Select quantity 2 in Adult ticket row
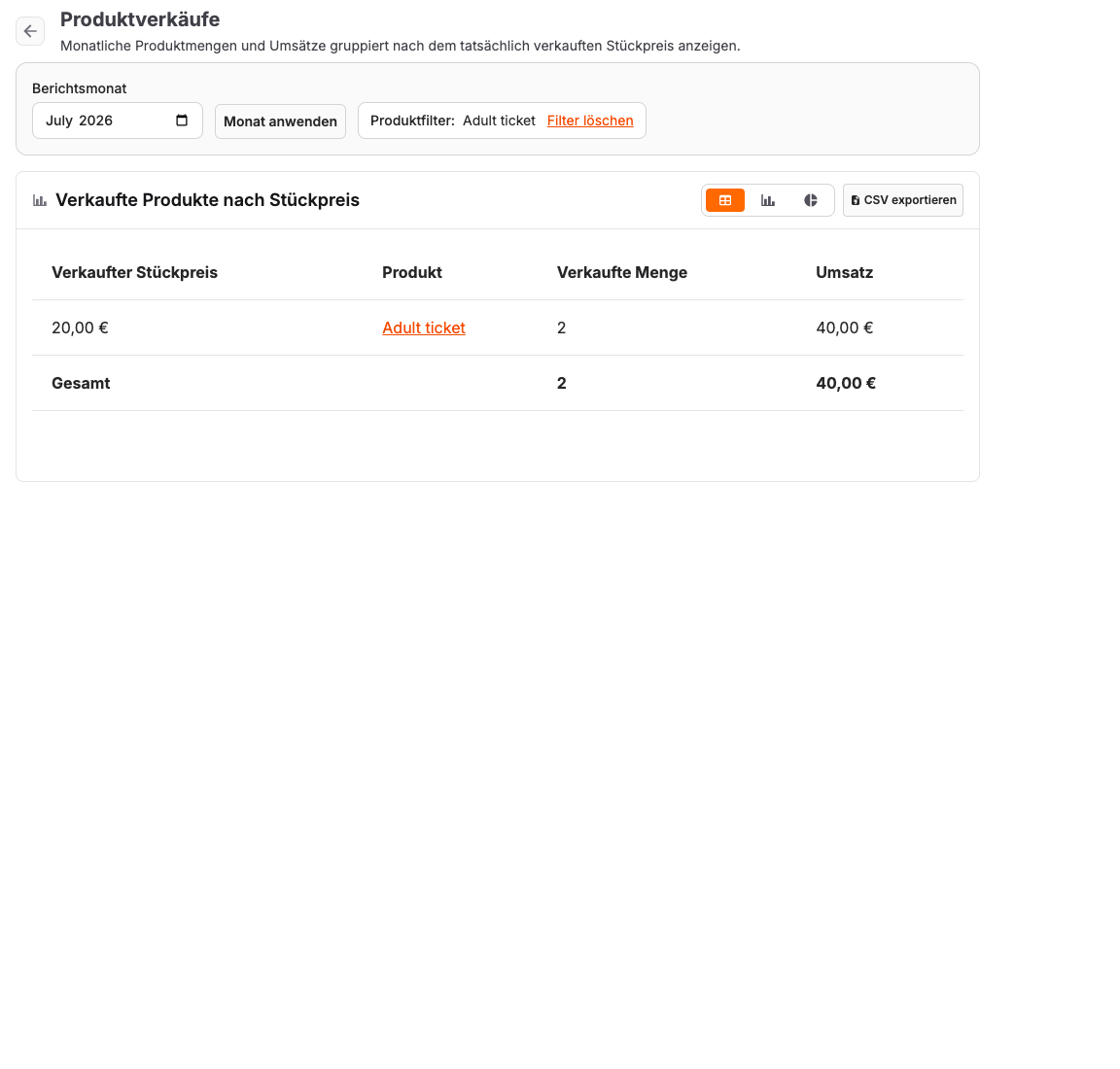The height and width of the screenshot is (1069, 1120). [561, 328]
